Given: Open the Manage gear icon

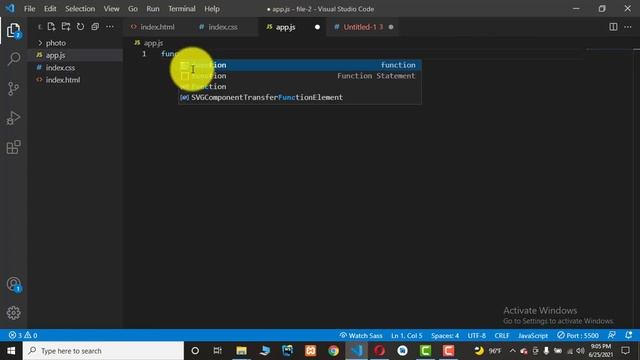Looking at the screenshot, I should pos(13,313).
